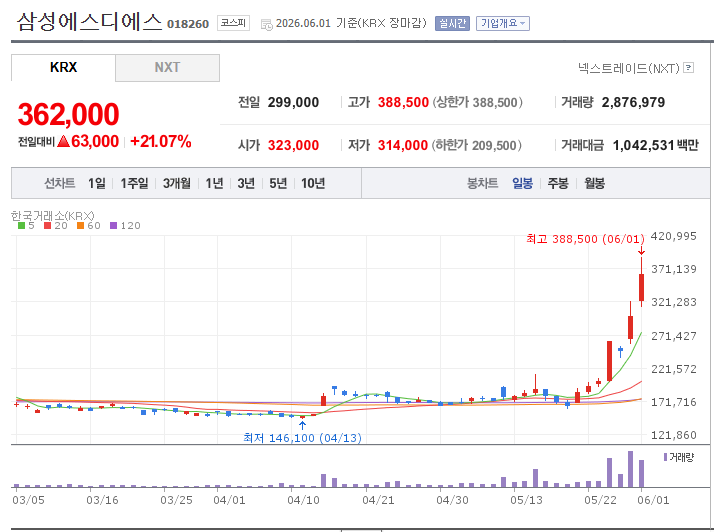Click the latest 06/01 red candlestick
Image resolution: width=714 pixels, height=532 pixels.
642,287
